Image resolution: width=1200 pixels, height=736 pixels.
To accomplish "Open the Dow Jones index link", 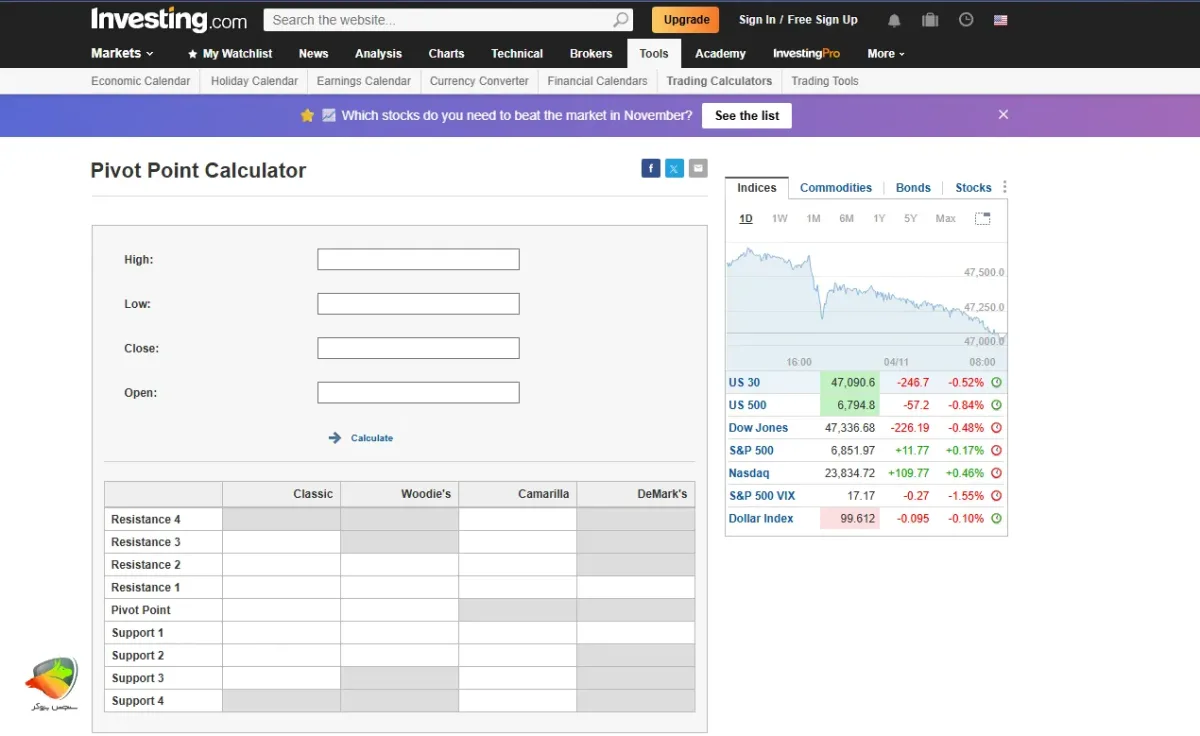I will pyautogui.click(x=758, y=428).
